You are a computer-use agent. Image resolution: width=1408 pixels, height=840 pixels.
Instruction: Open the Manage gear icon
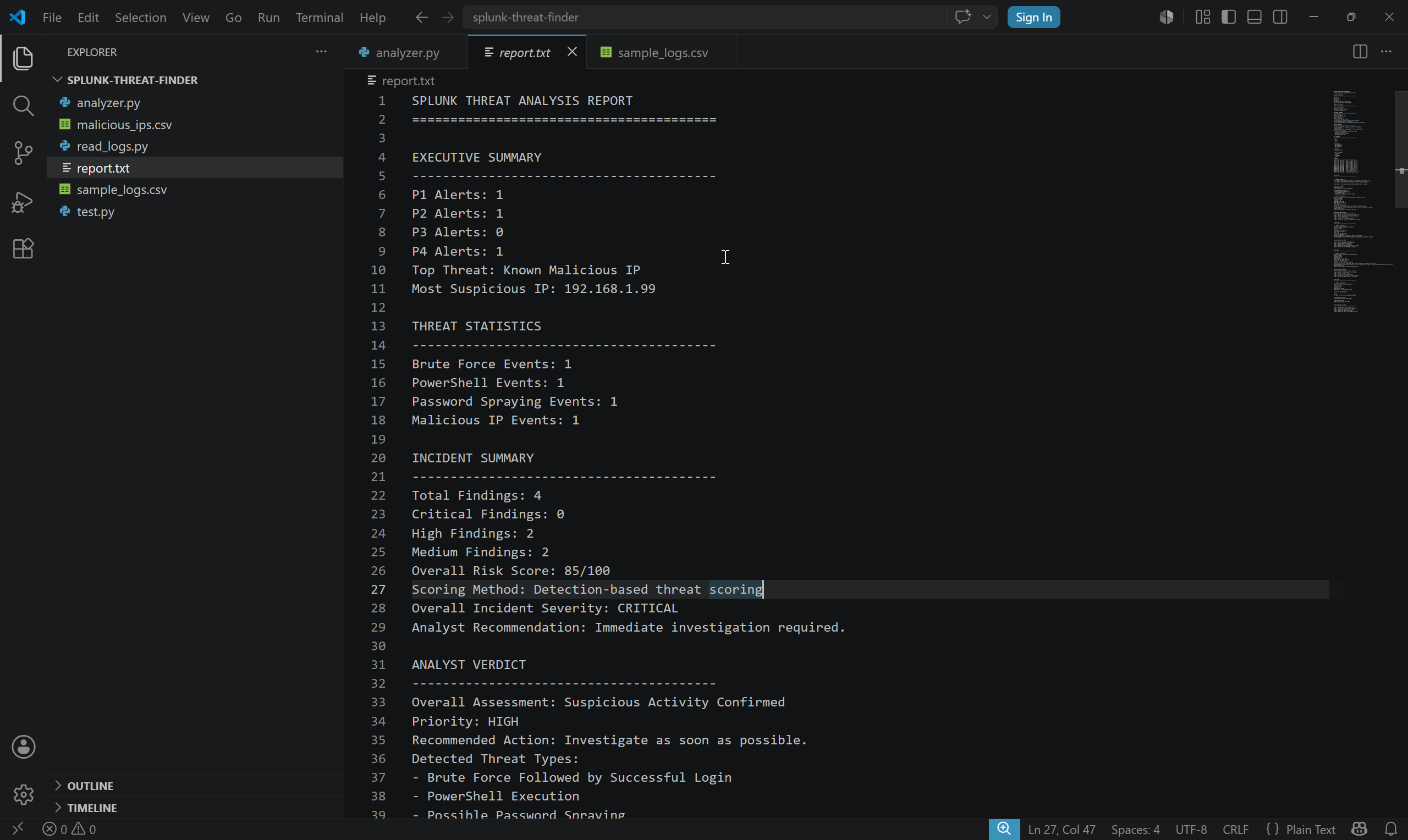tap(23, 794)
